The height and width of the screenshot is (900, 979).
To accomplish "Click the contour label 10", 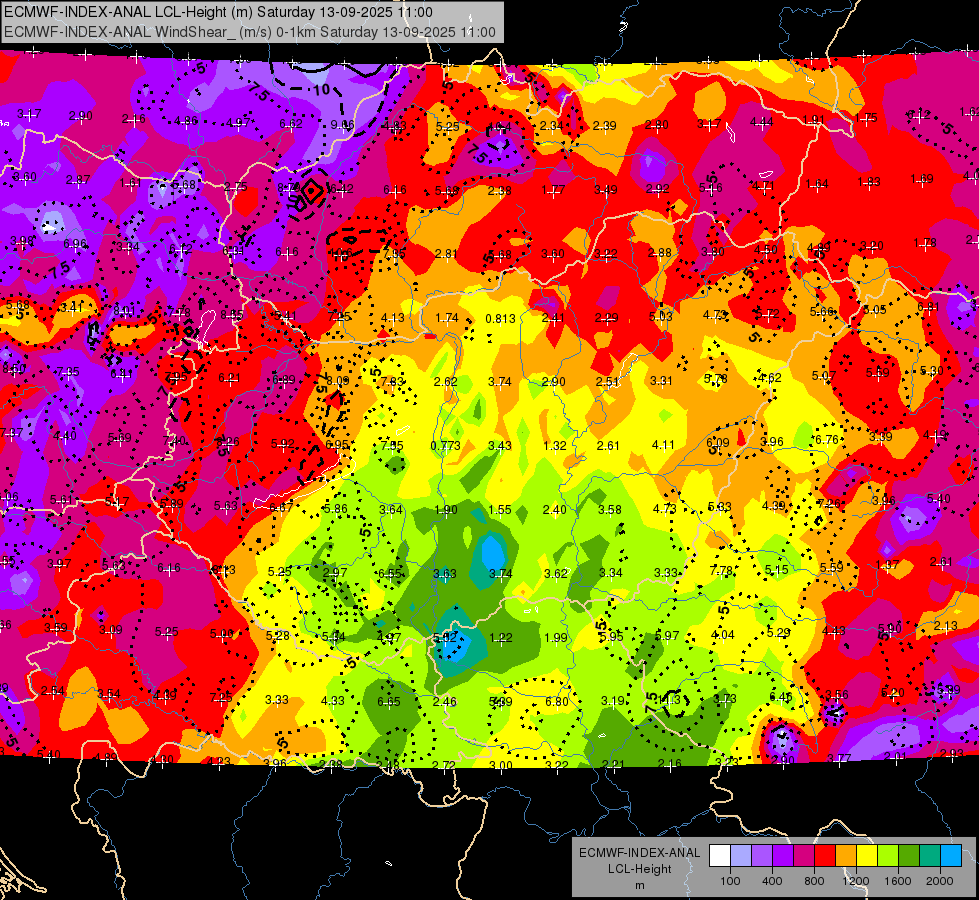I will pos(322,90).
